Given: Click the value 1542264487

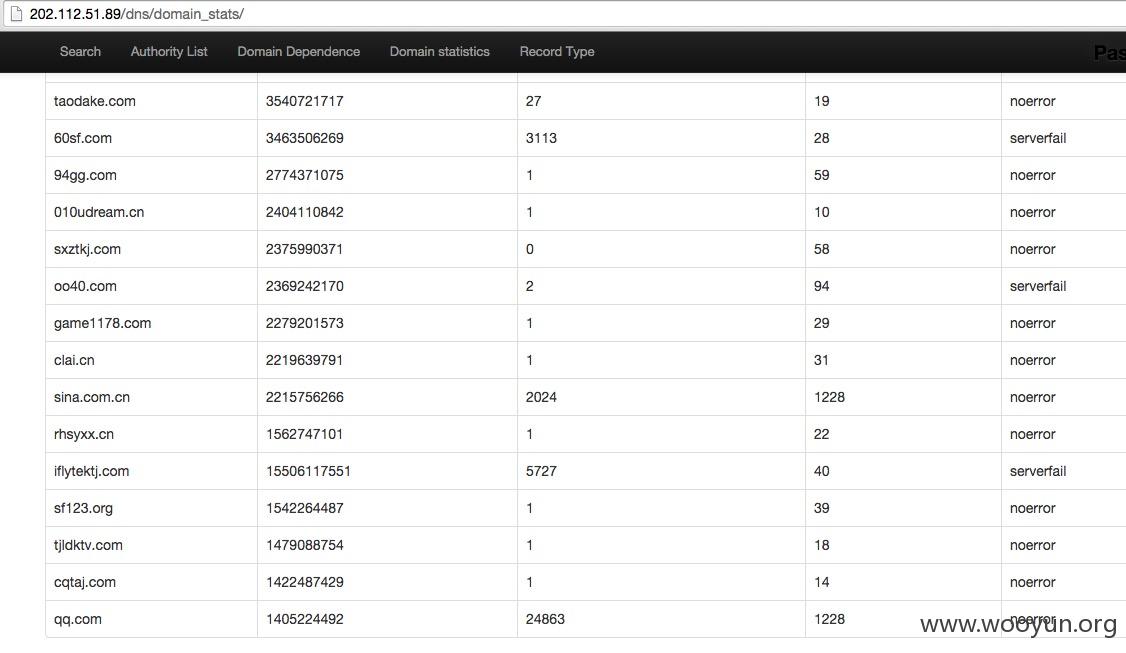Looking at the screenshot, I should 304,508.
